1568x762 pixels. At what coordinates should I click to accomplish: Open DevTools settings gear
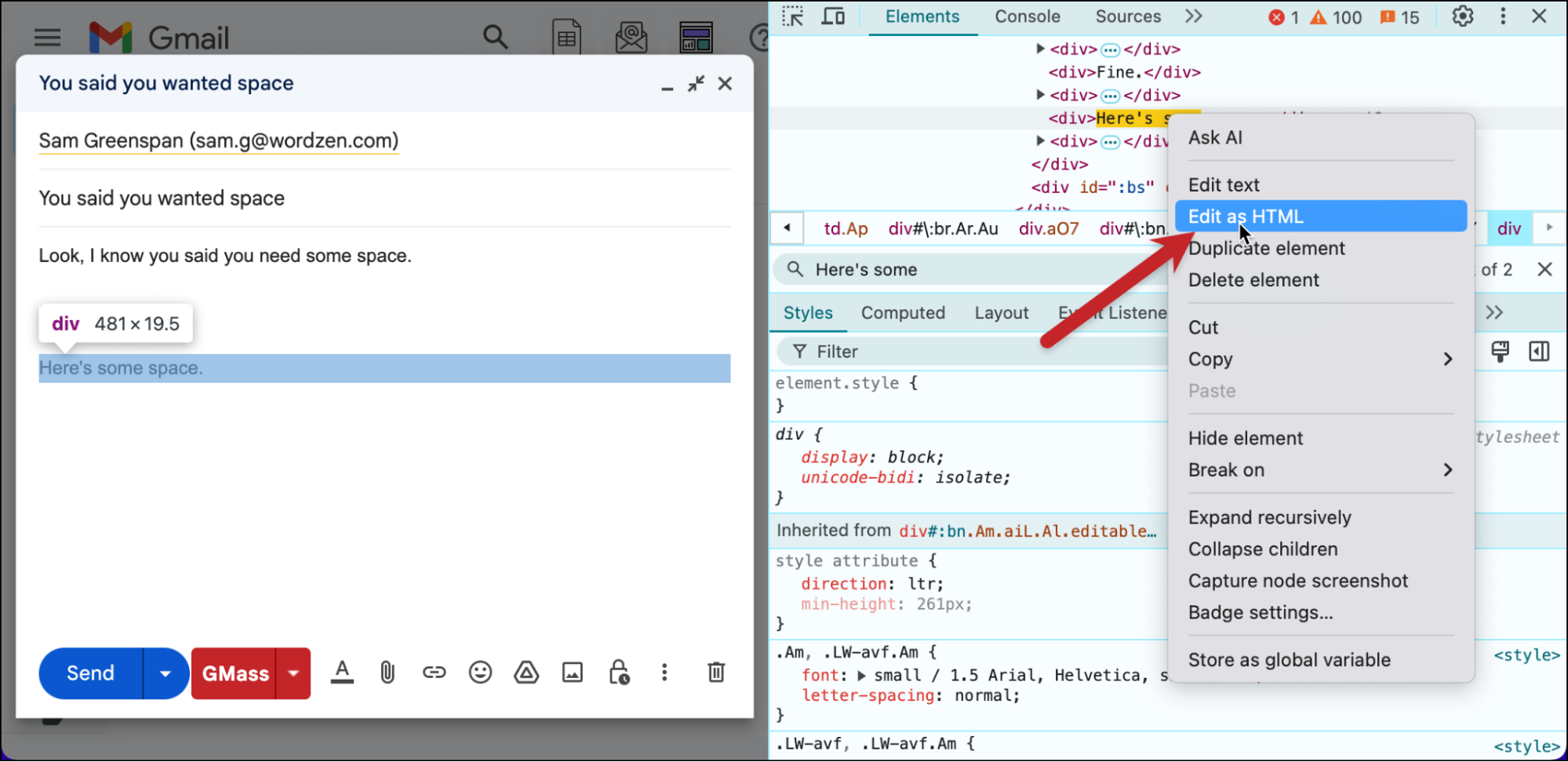click(x=1463, y=16)
